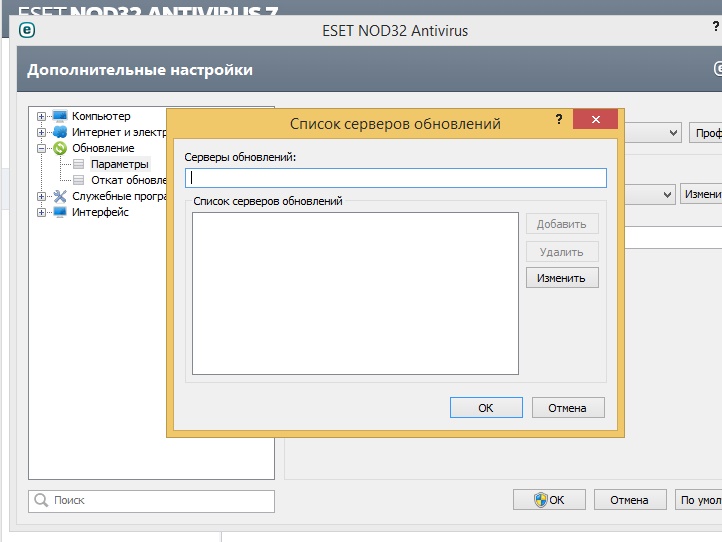Screen dimensions: 722x542
Task: Close the Список серверов обновлений dialog
Action: (595, 119)
